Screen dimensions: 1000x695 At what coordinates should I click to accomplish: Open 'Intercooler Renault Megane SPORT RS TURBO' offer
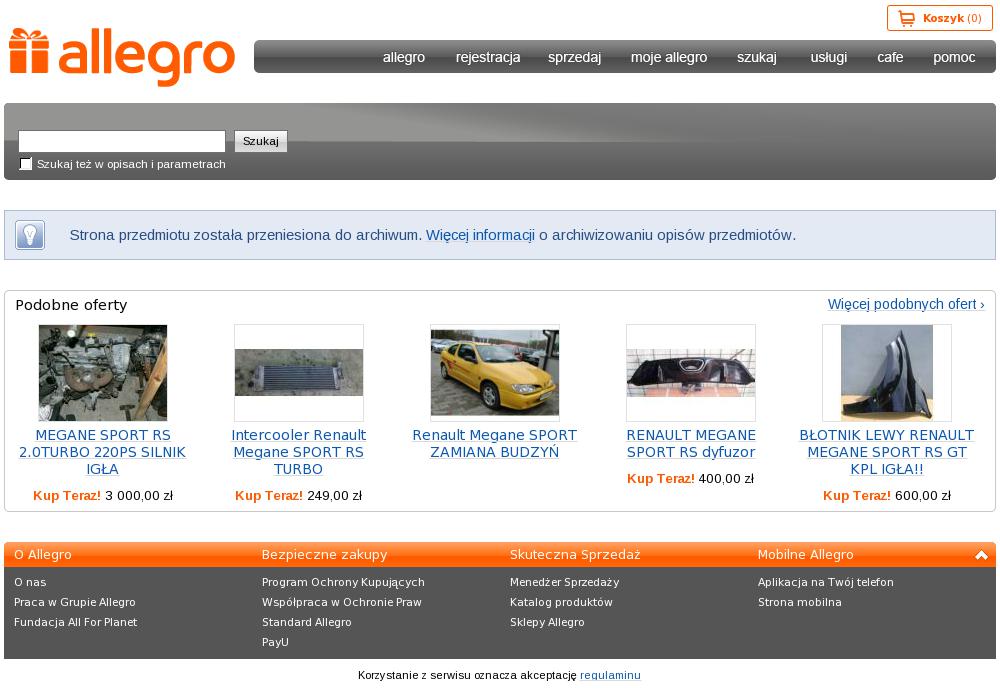click(x=298, y=452)
